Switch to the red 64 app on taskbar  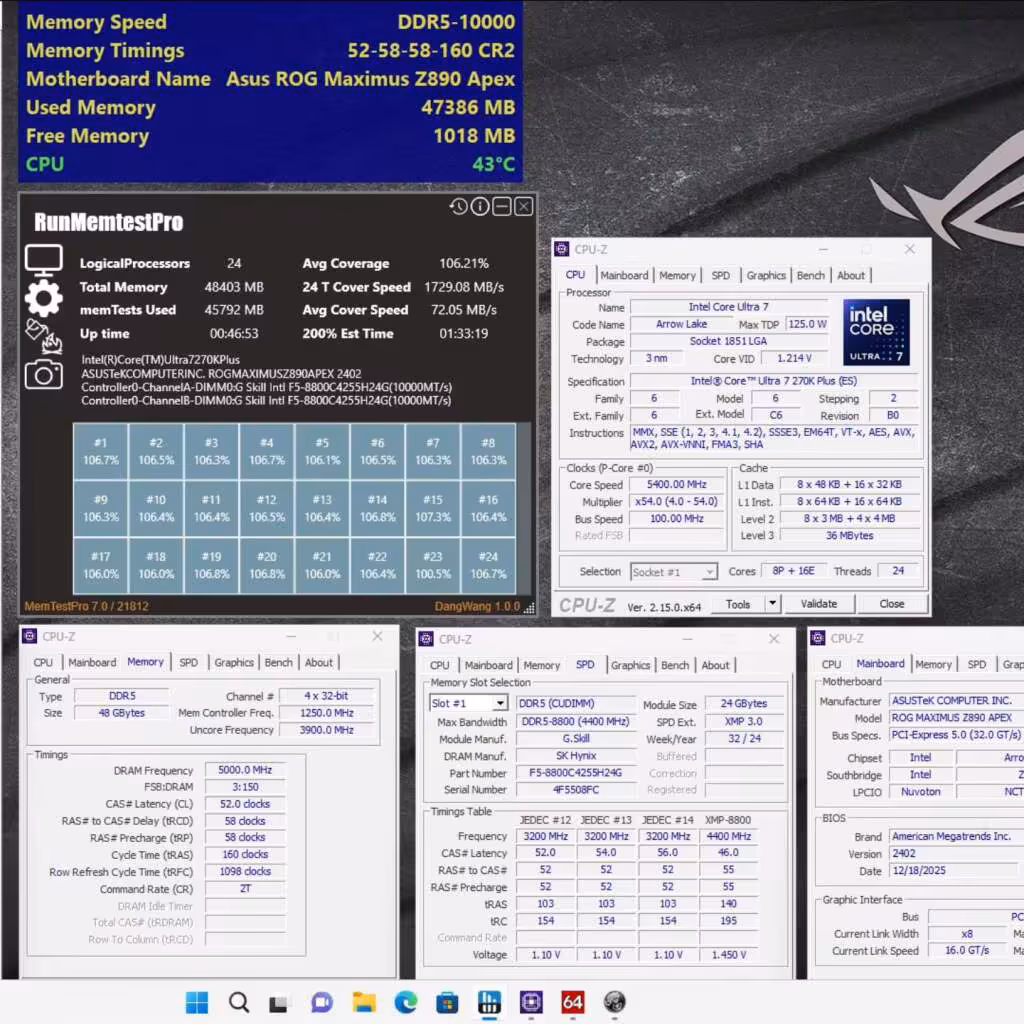click(573, 1002)
